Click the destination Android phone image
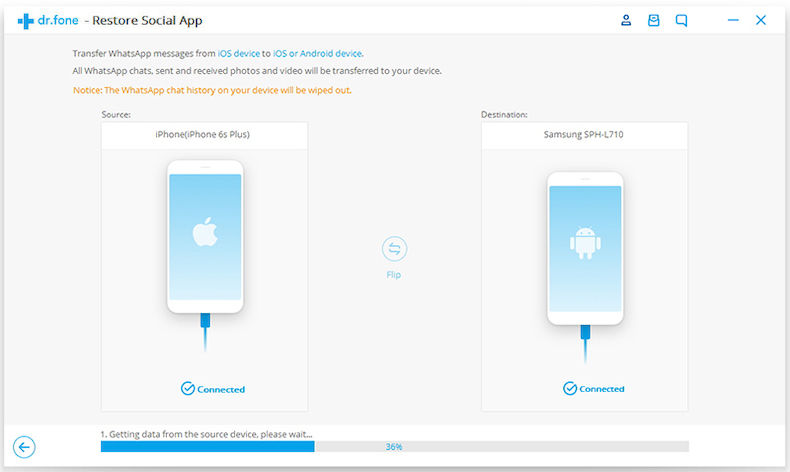This screenshot has height=472, width=790. tap(585, 248)
